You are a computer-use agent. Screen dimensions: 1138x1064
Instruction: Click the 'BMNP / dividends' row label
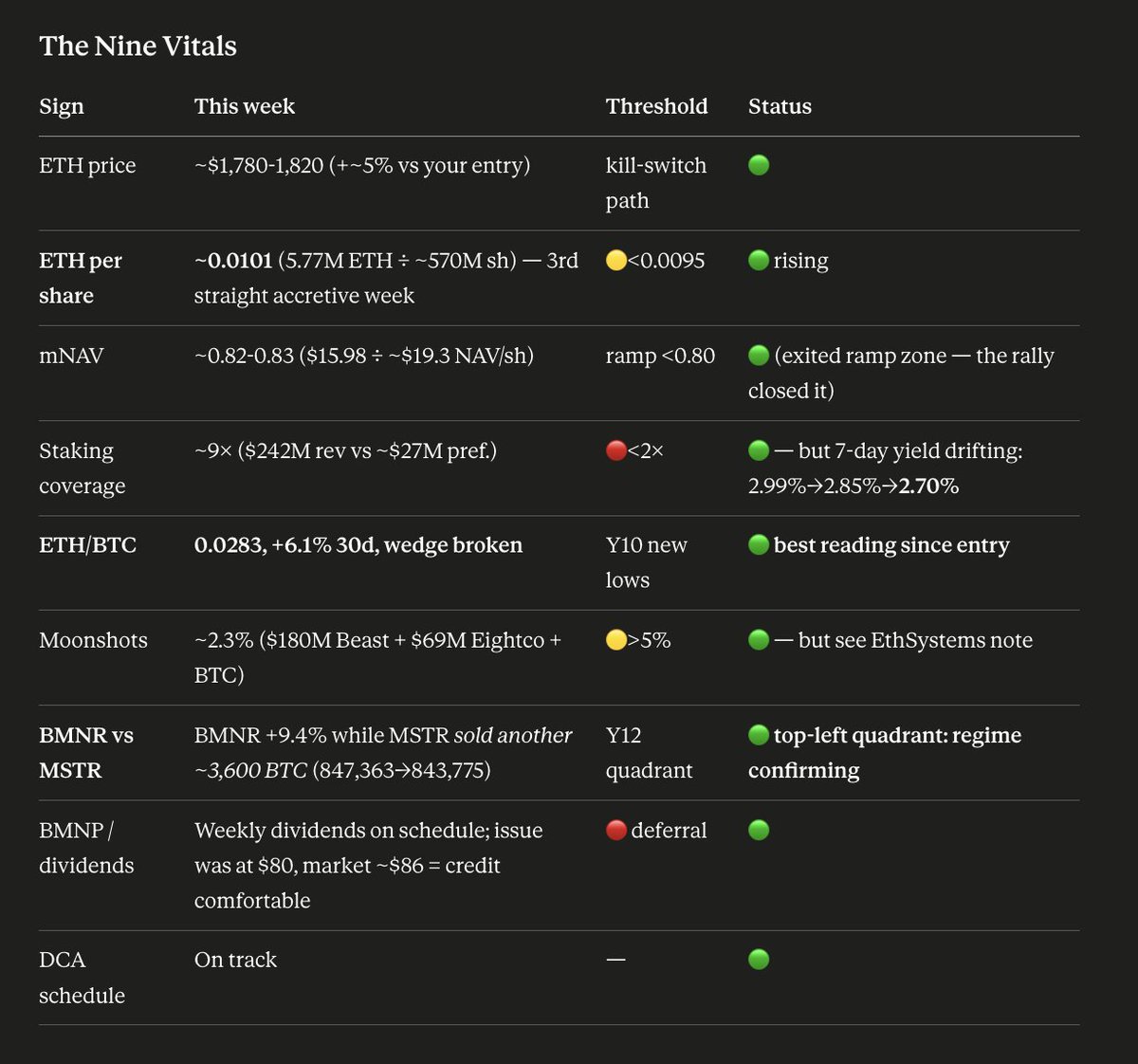[86, 847]
